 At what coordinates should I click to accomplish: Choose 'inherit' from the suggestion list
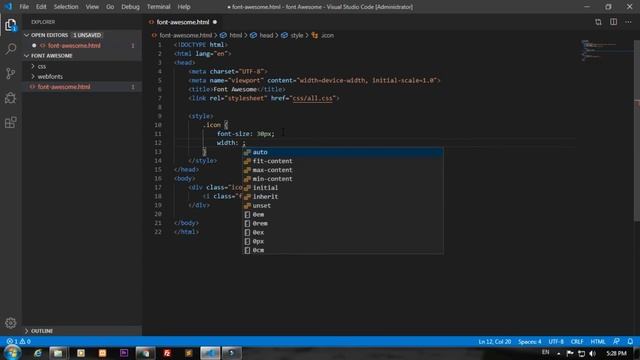point(343,197)
